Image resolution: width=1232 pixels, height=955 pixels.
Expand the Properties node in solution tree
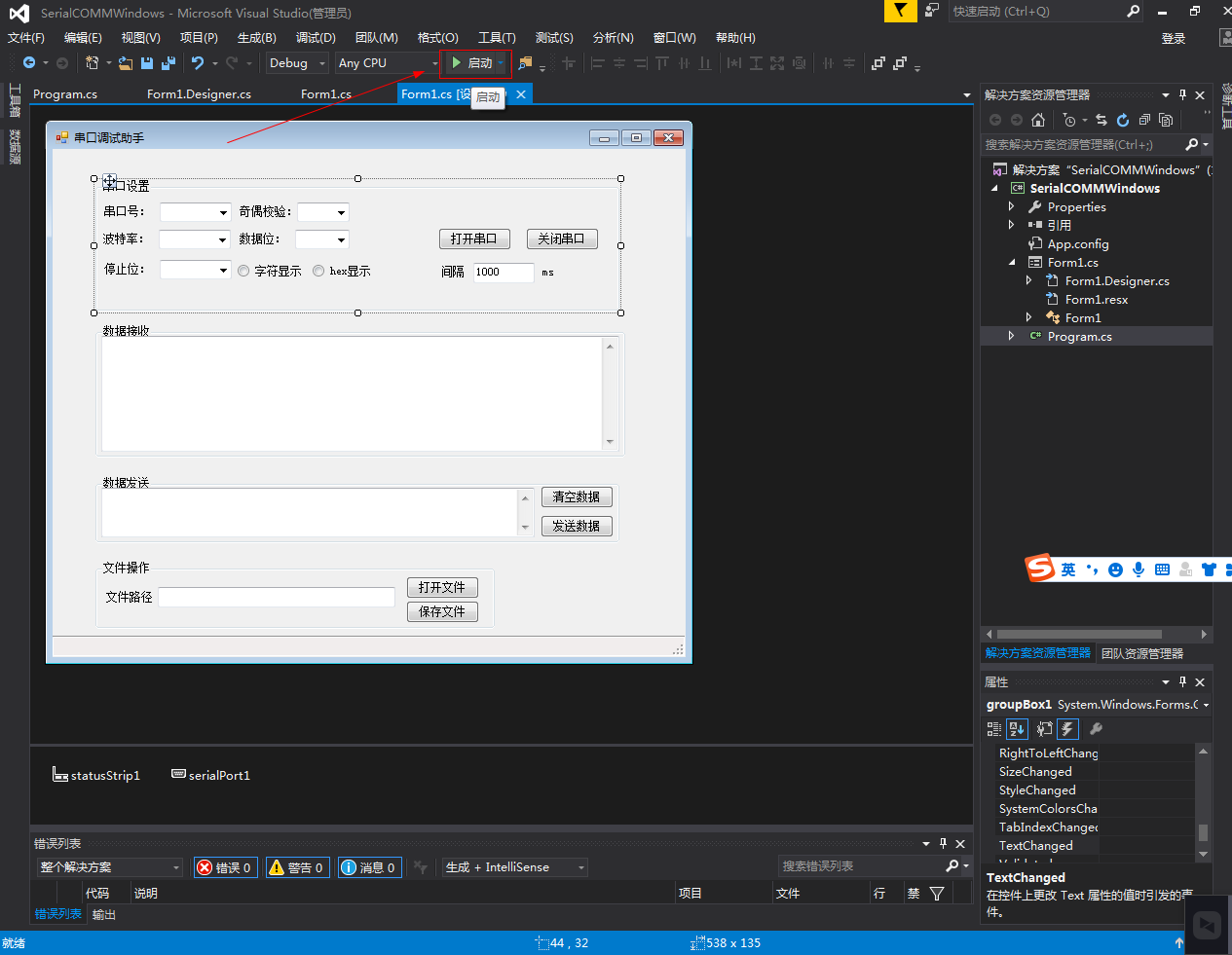click(x=1011, y=206)
